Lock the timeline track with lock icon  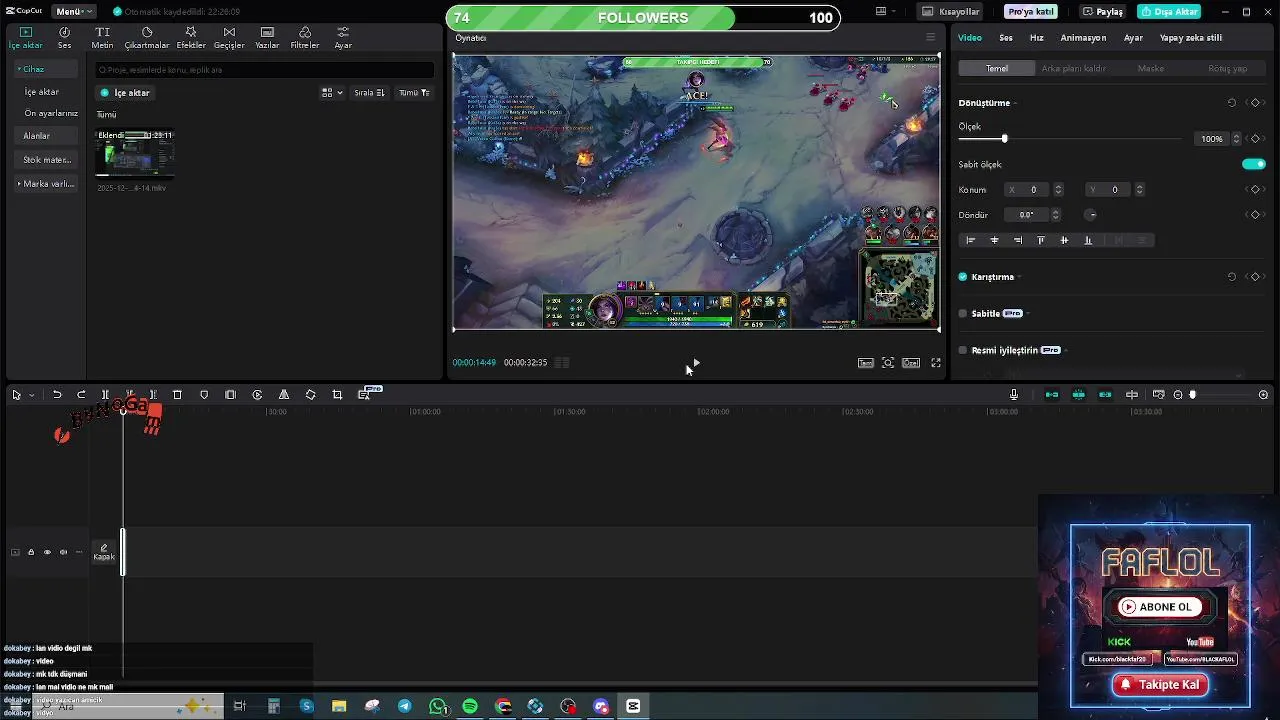point(31,552)
